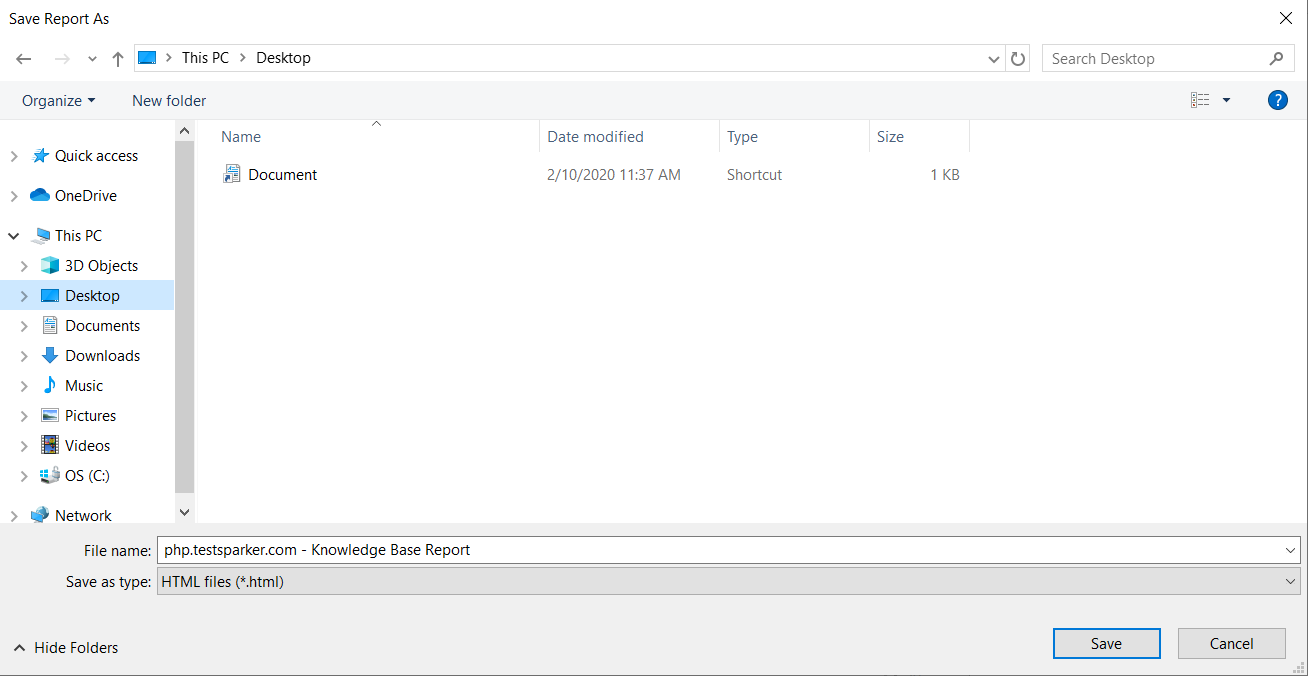Start the search with the magnifier icon
Image resolution: width=1308 pixels, height=676 pixels.
(x=1277, y=58)
